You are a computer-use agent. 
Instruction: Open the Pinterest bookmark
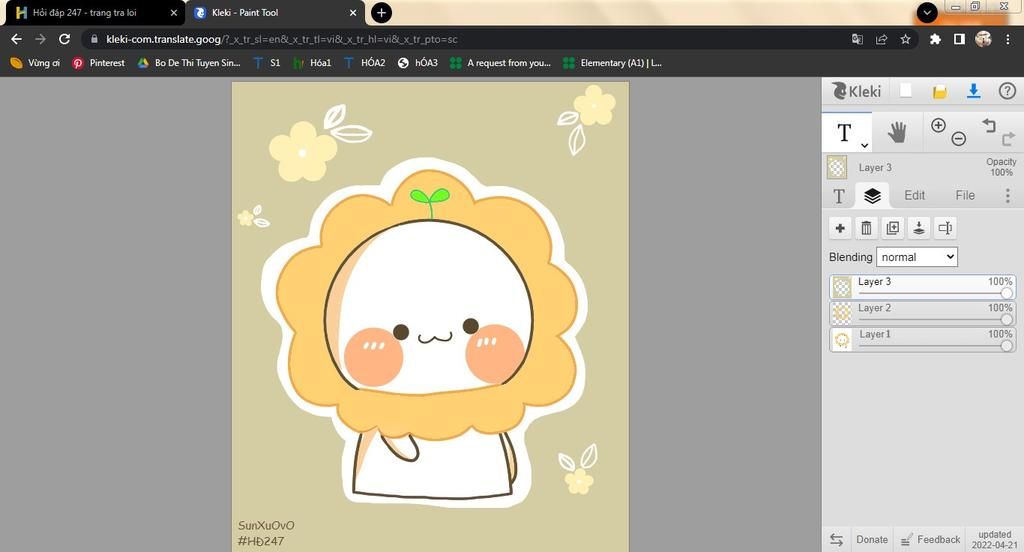coord(99,63)
